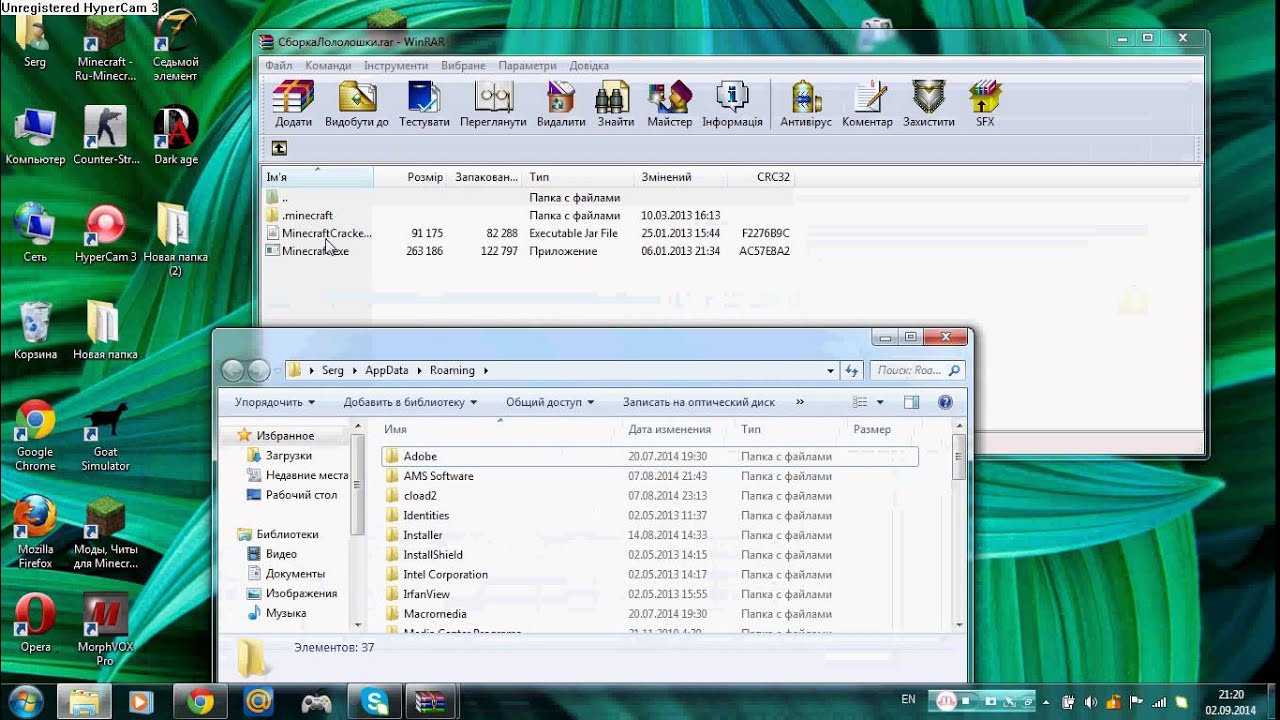
Task: Open Skype from the taskbar
Action: (374, 702)
